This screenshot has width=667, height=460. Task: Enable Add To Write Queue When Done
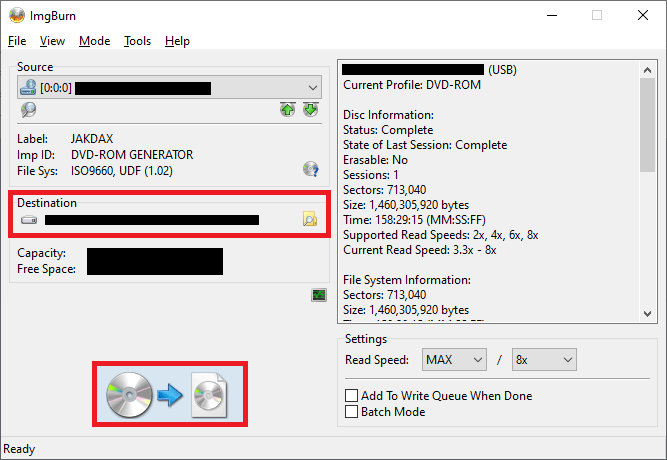(x=352, y=396)
